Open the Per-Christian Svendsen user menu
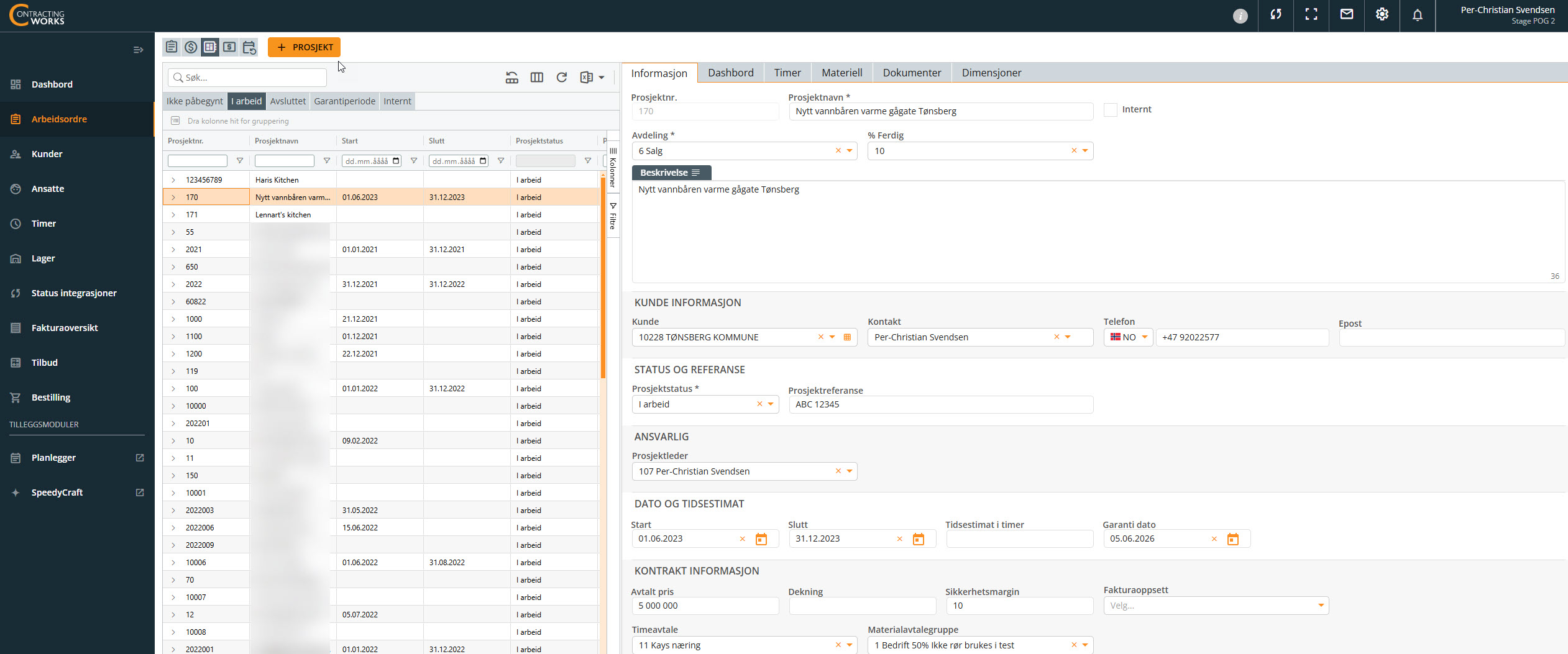 (x=1507, y=15)
